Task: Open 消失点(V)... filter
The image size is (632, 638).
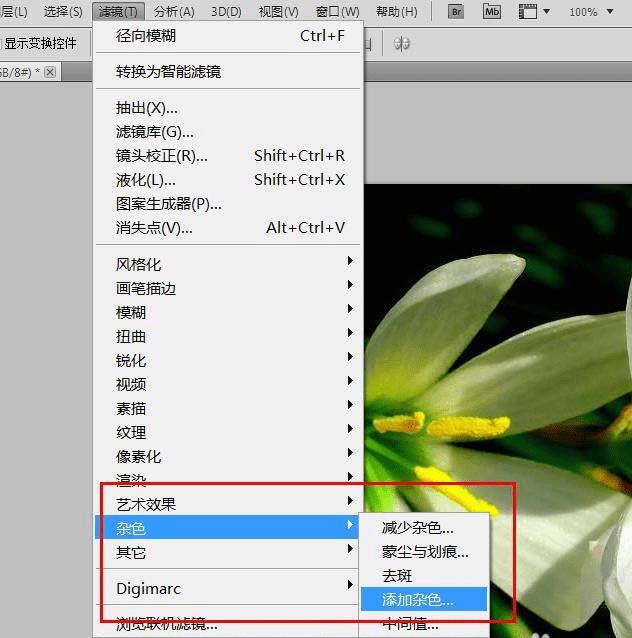Action: [x=228, y=228]
